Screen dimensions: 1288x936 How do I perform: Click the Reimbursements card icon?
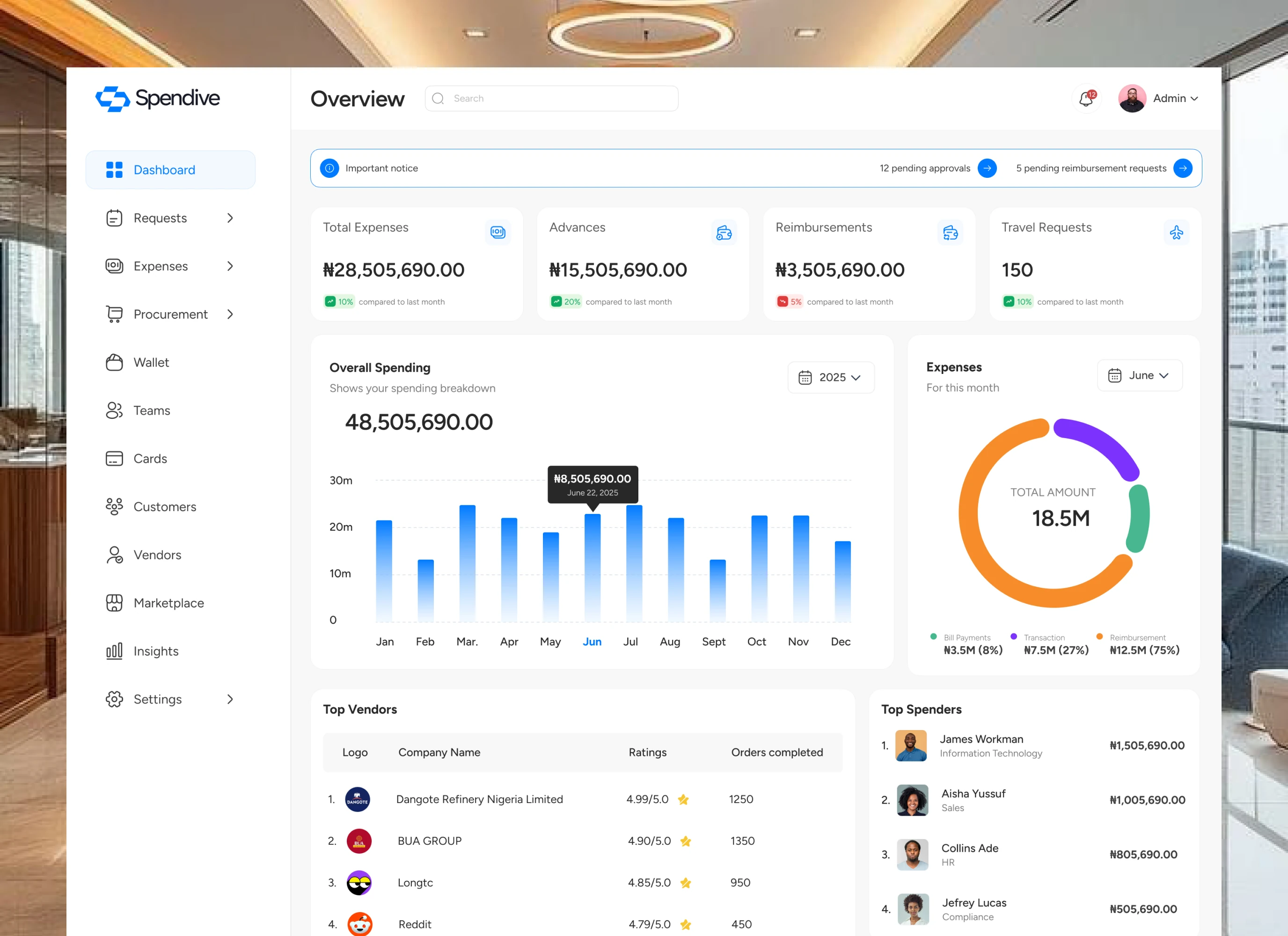(950, 232)
